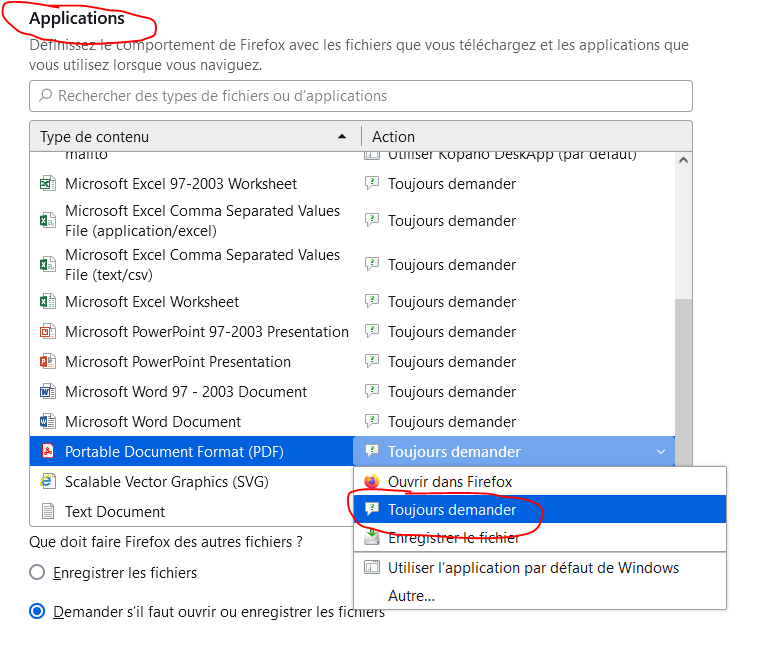Open action dropdown for Microsoft PowerPoint Presentation
This screenshot has height=652, width=777.
[514, 362]
